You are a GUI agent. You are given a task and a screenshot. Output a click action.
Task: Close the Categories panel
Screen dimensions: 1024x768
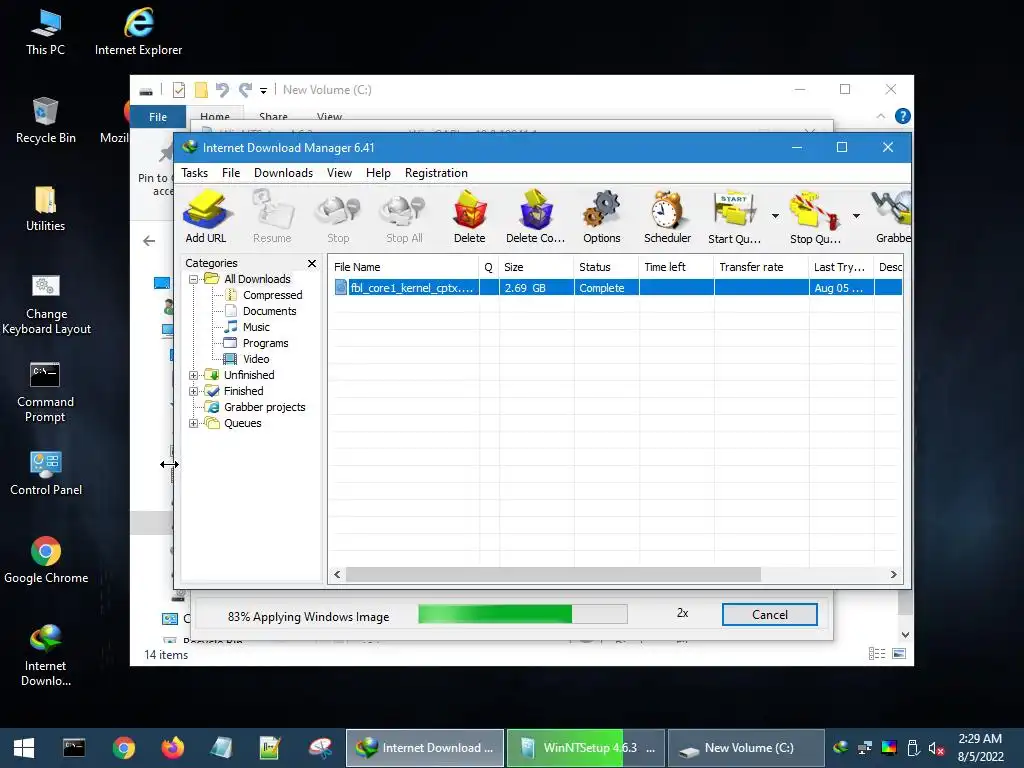312,263
